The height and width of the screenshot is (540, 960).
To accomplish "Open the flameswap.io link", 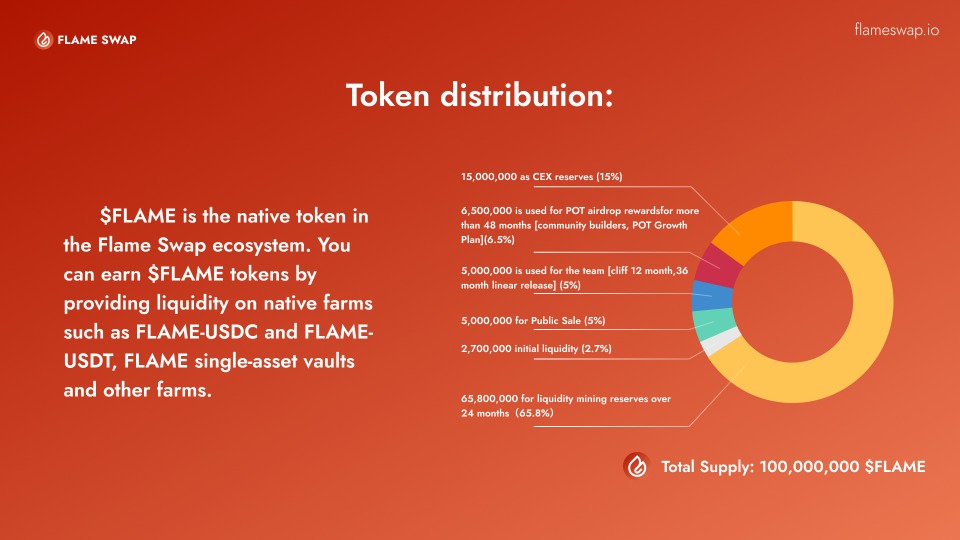I will [x=897, y=30].
